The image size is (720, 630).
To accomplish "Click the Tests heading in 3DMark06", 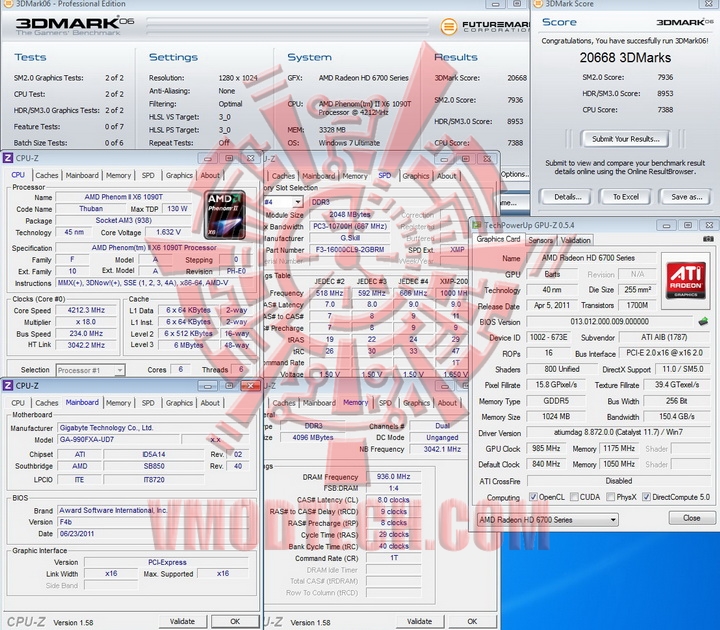I will (30, 57).
